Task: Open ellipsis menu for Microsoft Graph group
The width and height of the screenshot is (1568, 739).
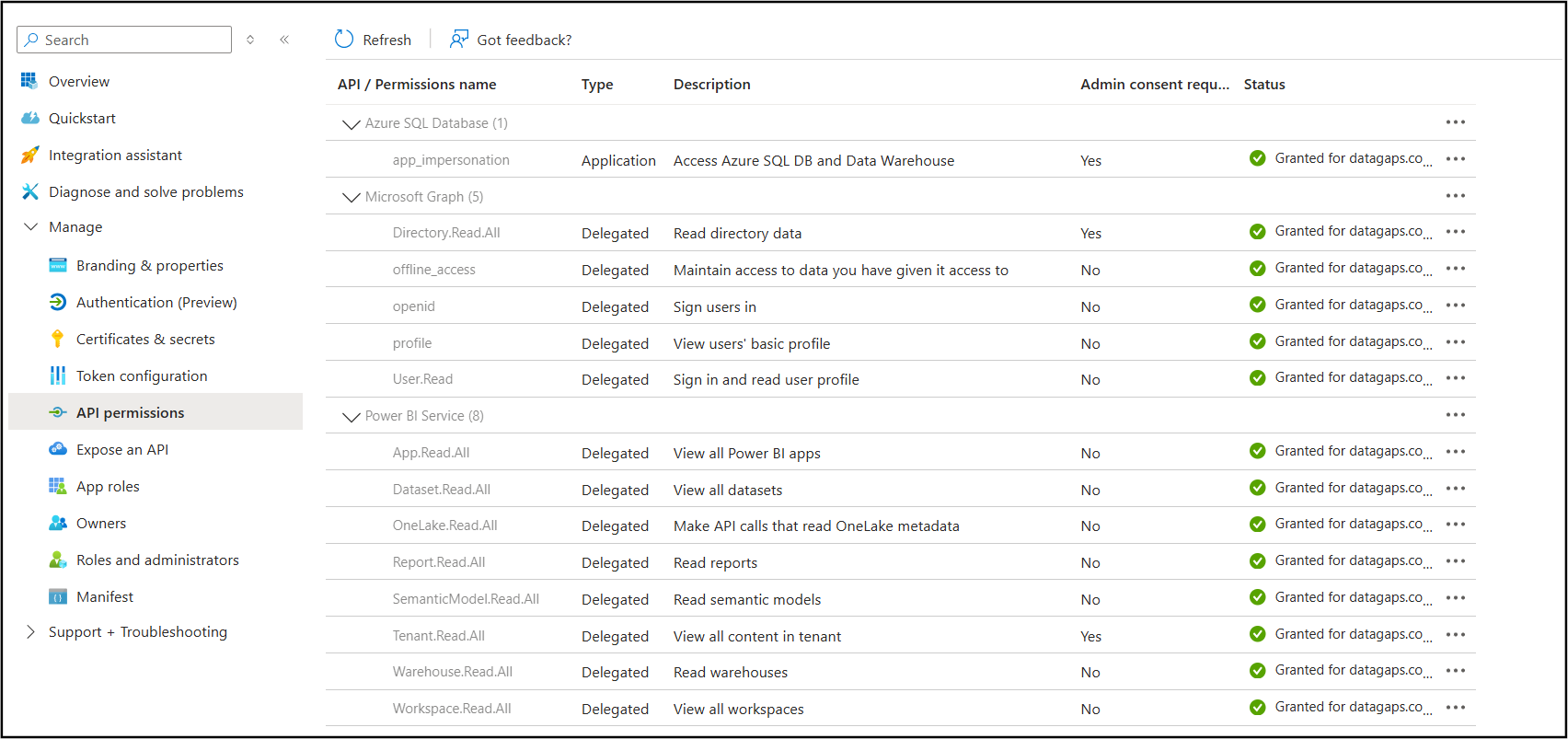Action: tap(1456, 196)
